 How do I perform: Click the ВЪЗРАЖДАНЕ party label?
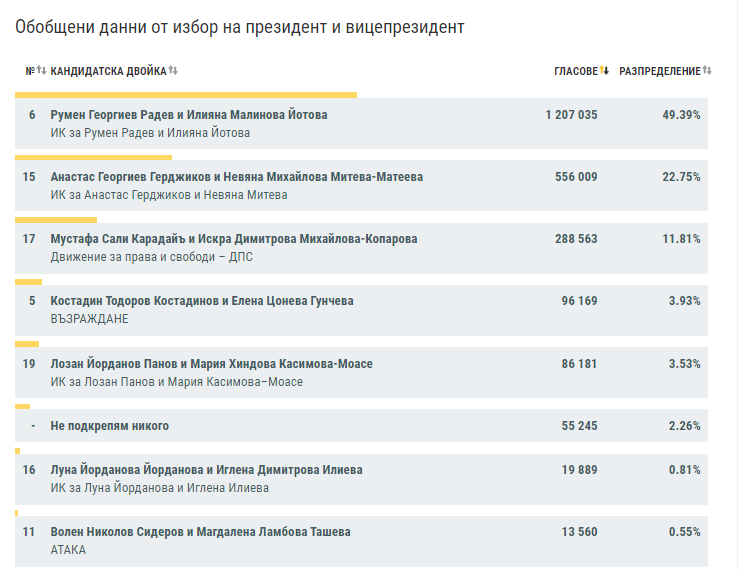(89, 319)
